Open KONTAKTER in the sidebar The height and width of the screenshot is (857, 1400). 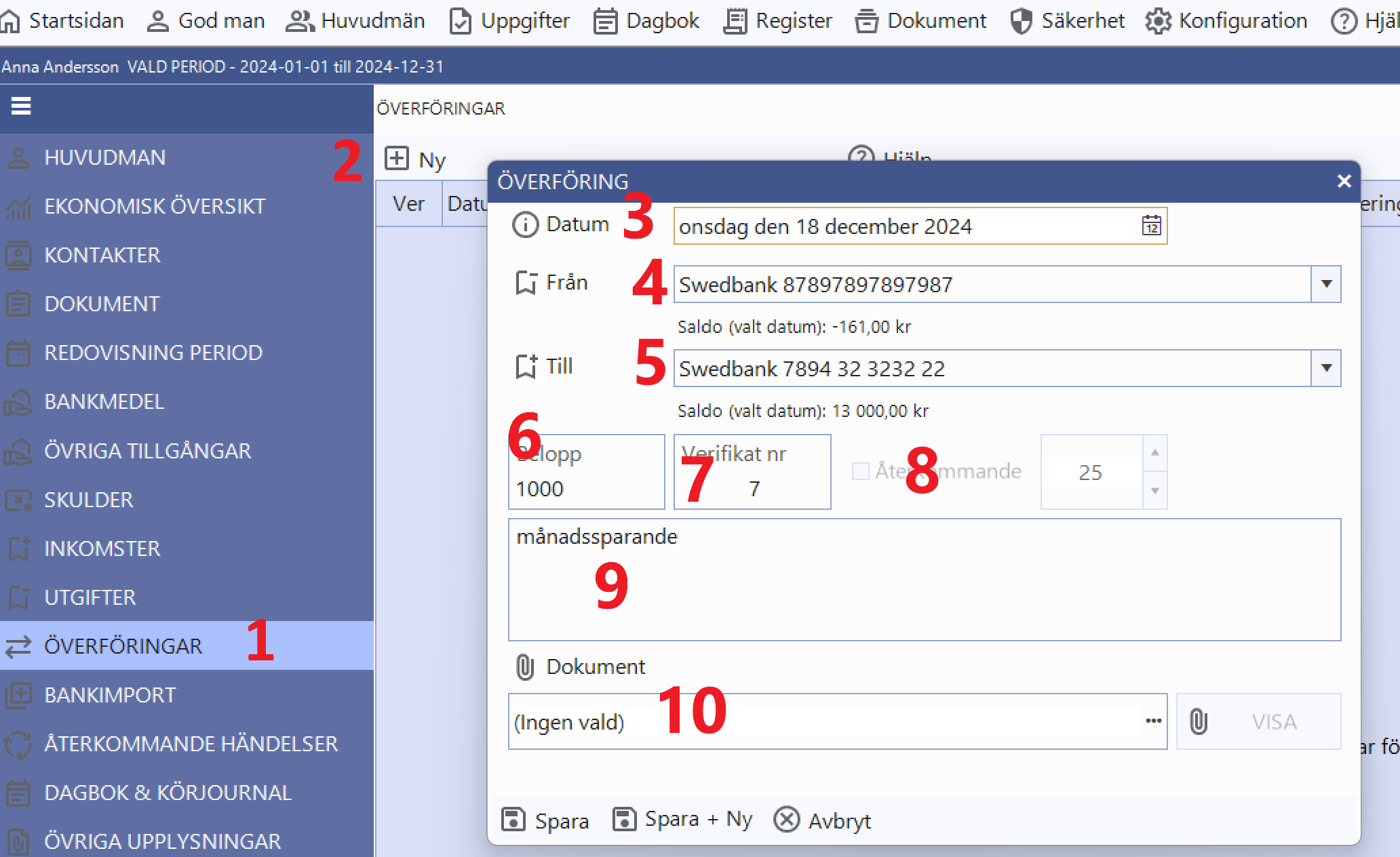187,256
